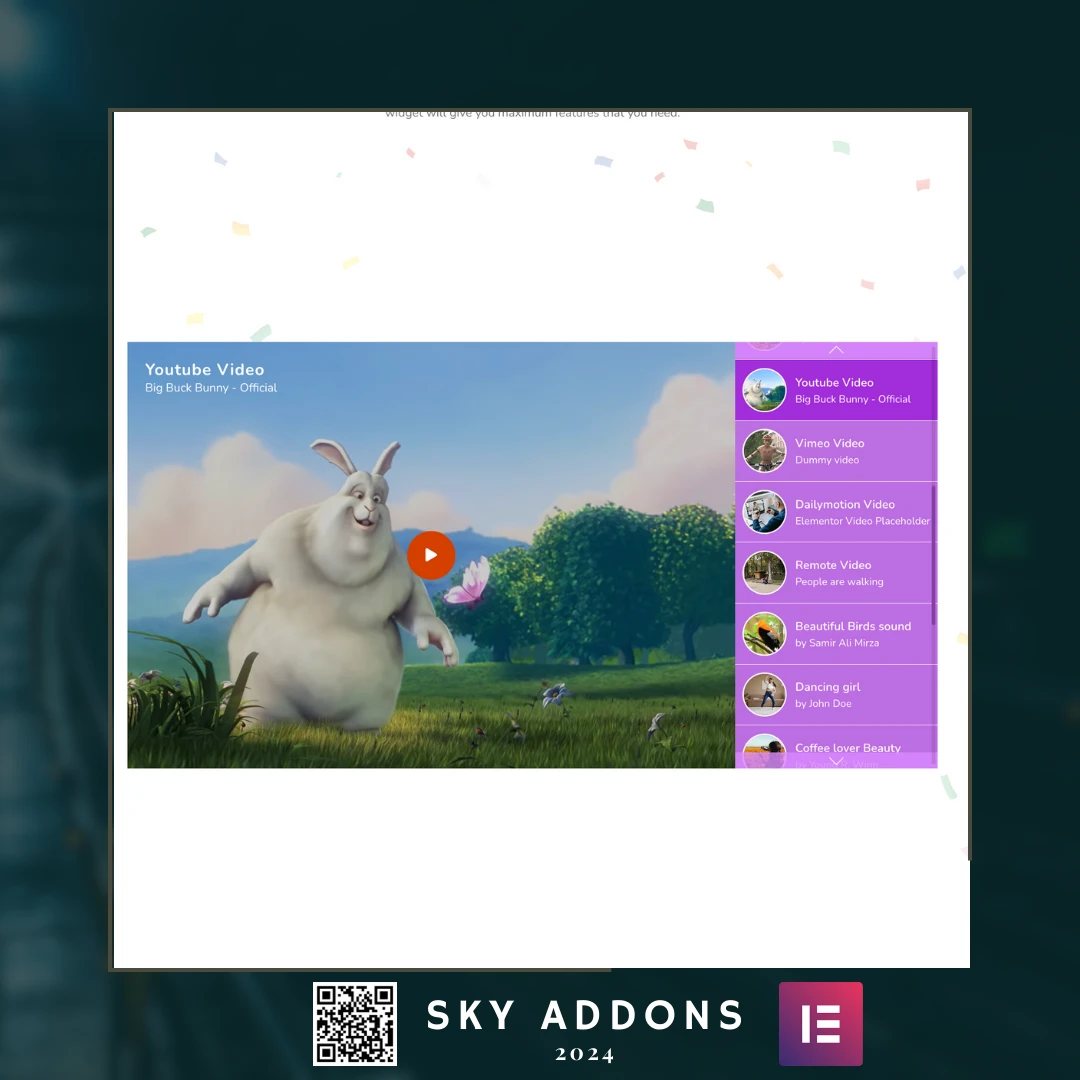
Task: Click the 'Big Buck Bunny - Official' player subtitle
Action: tap(211, 388)
